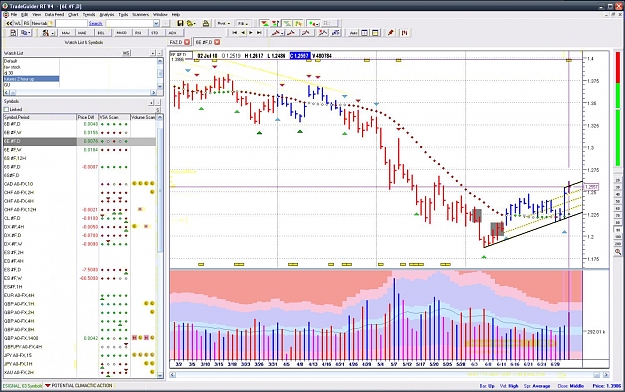Image resolution: width=625 pixels, height=392 pixels.
Task: Click the third red line drawing tool icon
Action: (x=306, y=33)
